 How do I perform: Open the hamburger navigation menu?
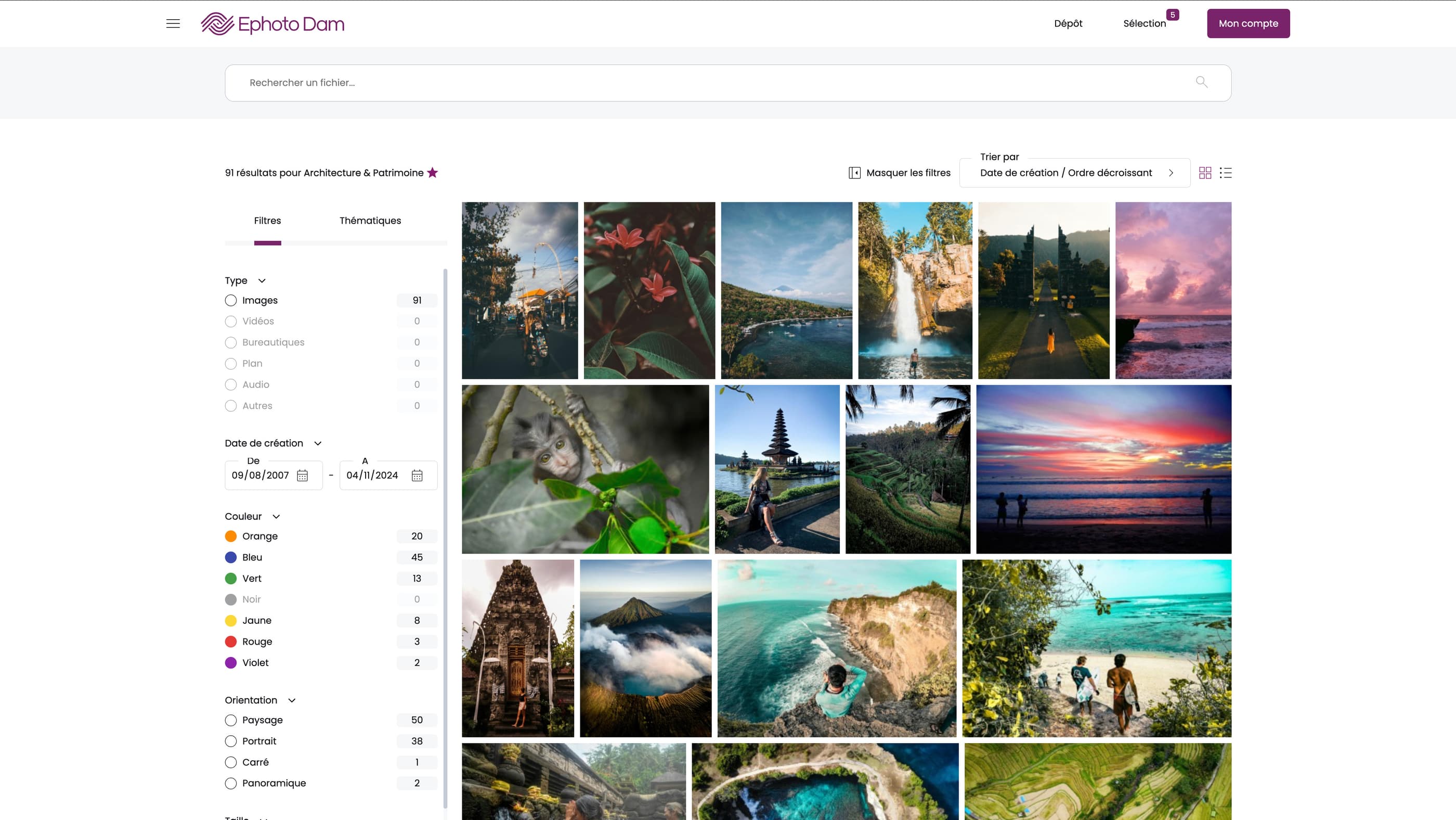click(173, 23)
